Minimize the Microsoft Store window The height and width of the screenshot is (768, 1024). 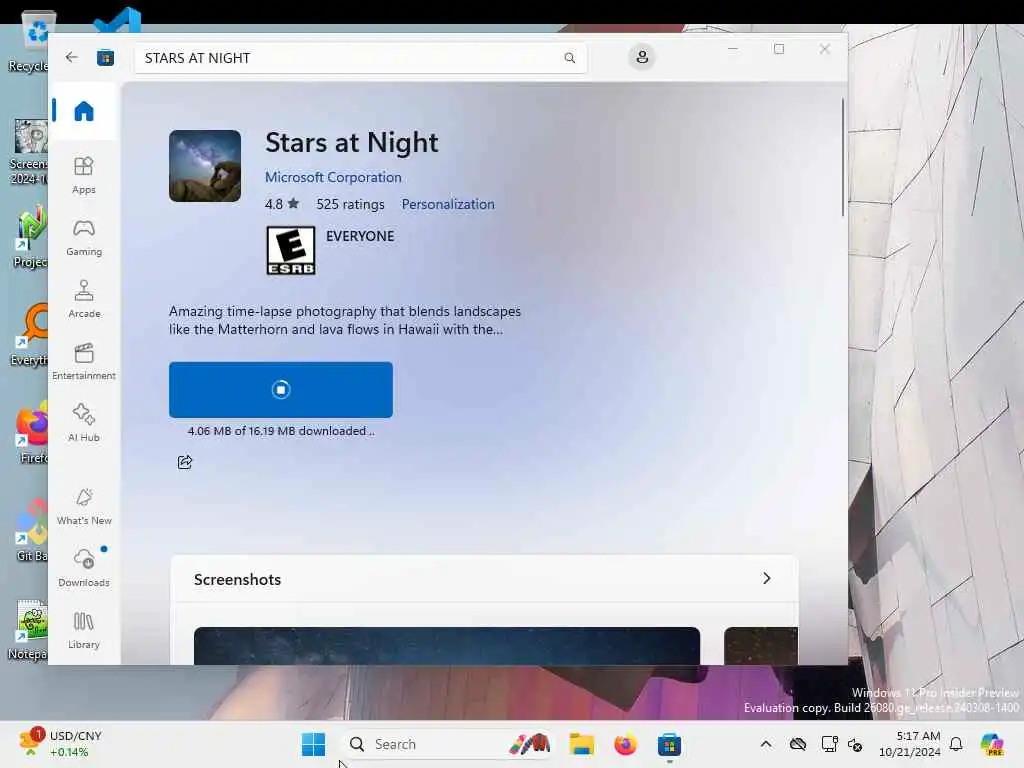click(x=733, y=49)
